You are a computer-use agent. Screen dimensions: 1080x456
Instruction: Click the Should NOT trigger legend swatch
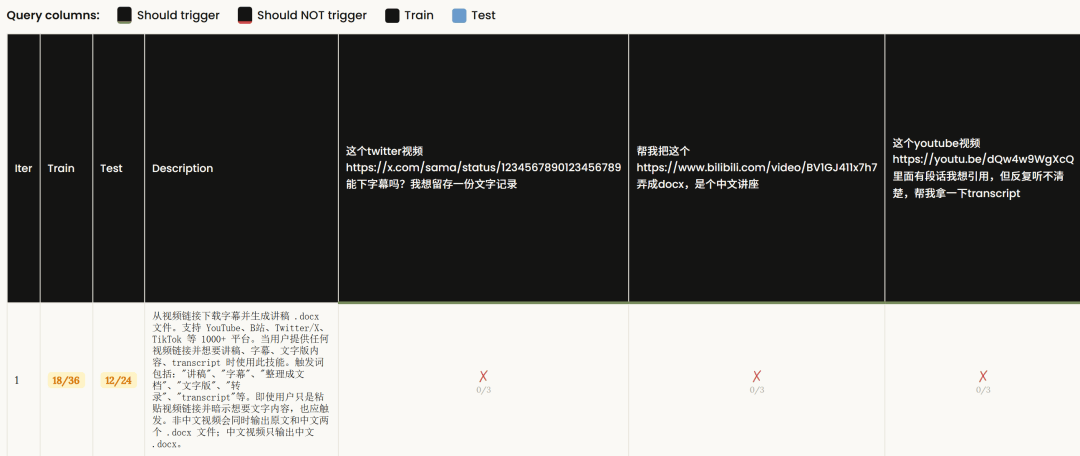245,16
